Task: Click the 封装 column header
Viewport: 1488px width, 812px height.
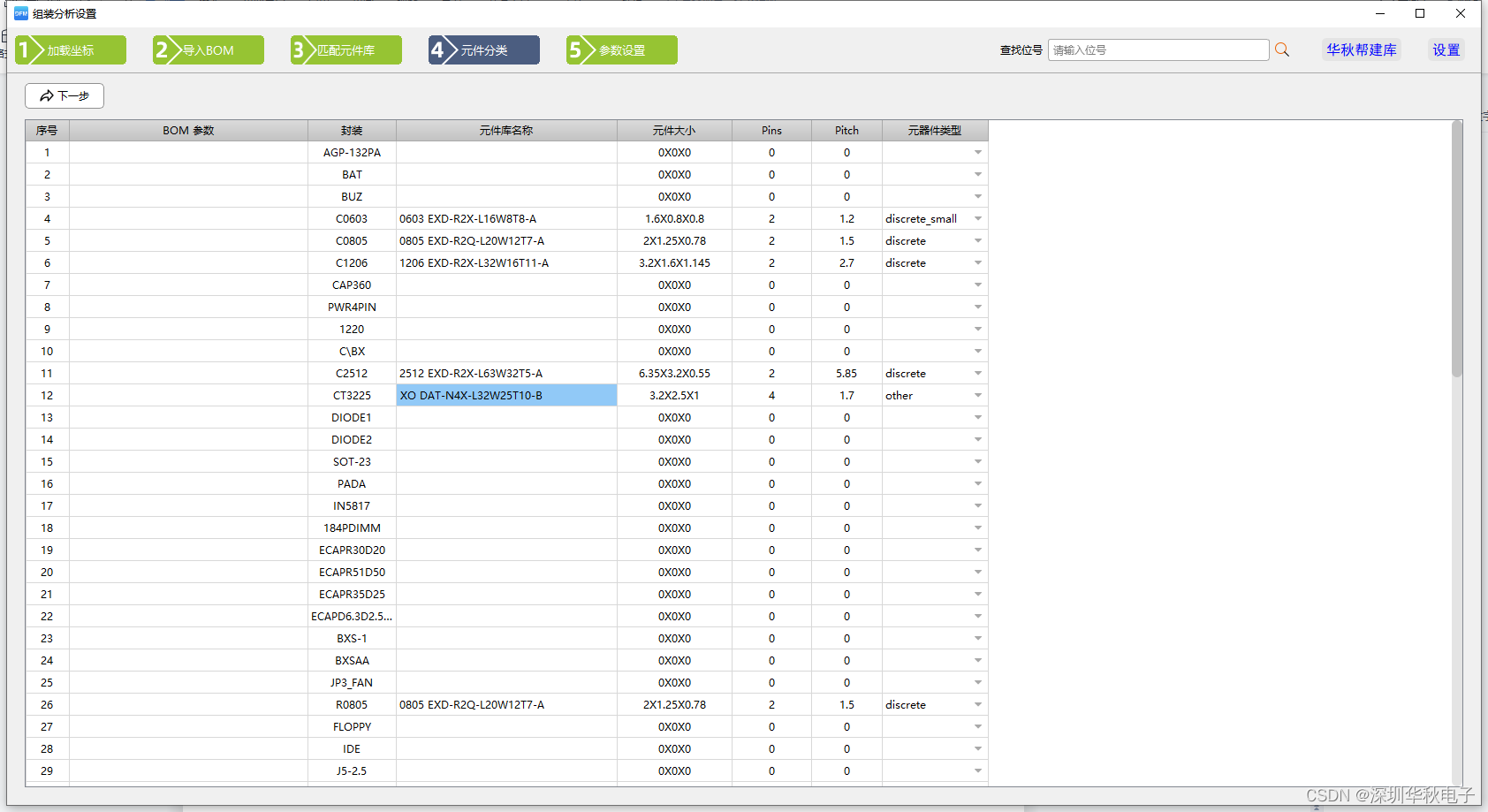Action: pos(352,131)
